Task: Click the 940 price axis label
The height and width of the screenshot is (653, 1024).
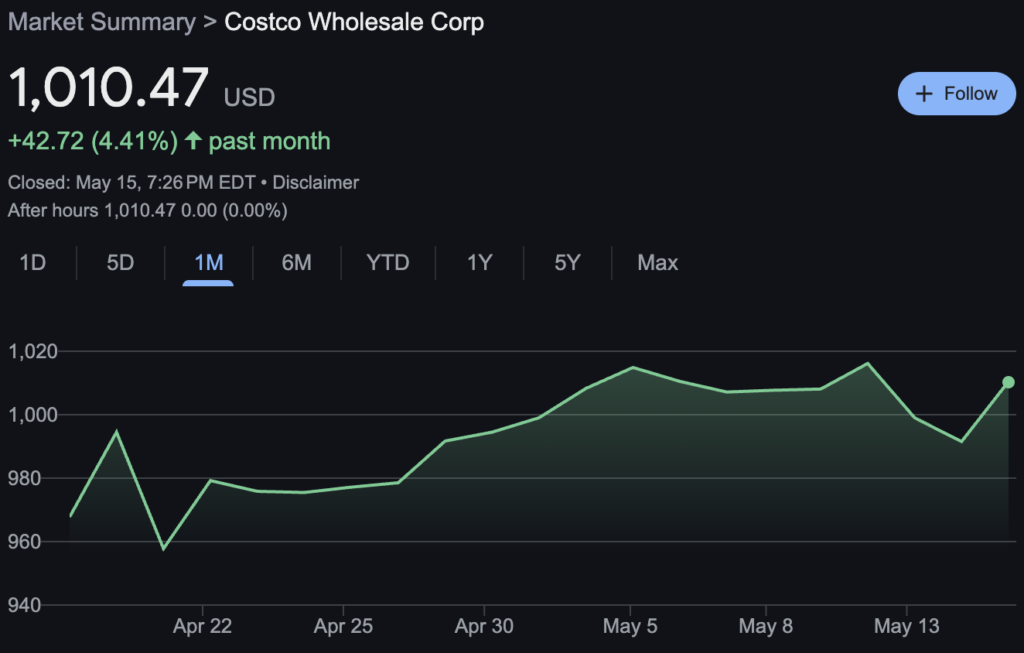Action: coord(24,605)
